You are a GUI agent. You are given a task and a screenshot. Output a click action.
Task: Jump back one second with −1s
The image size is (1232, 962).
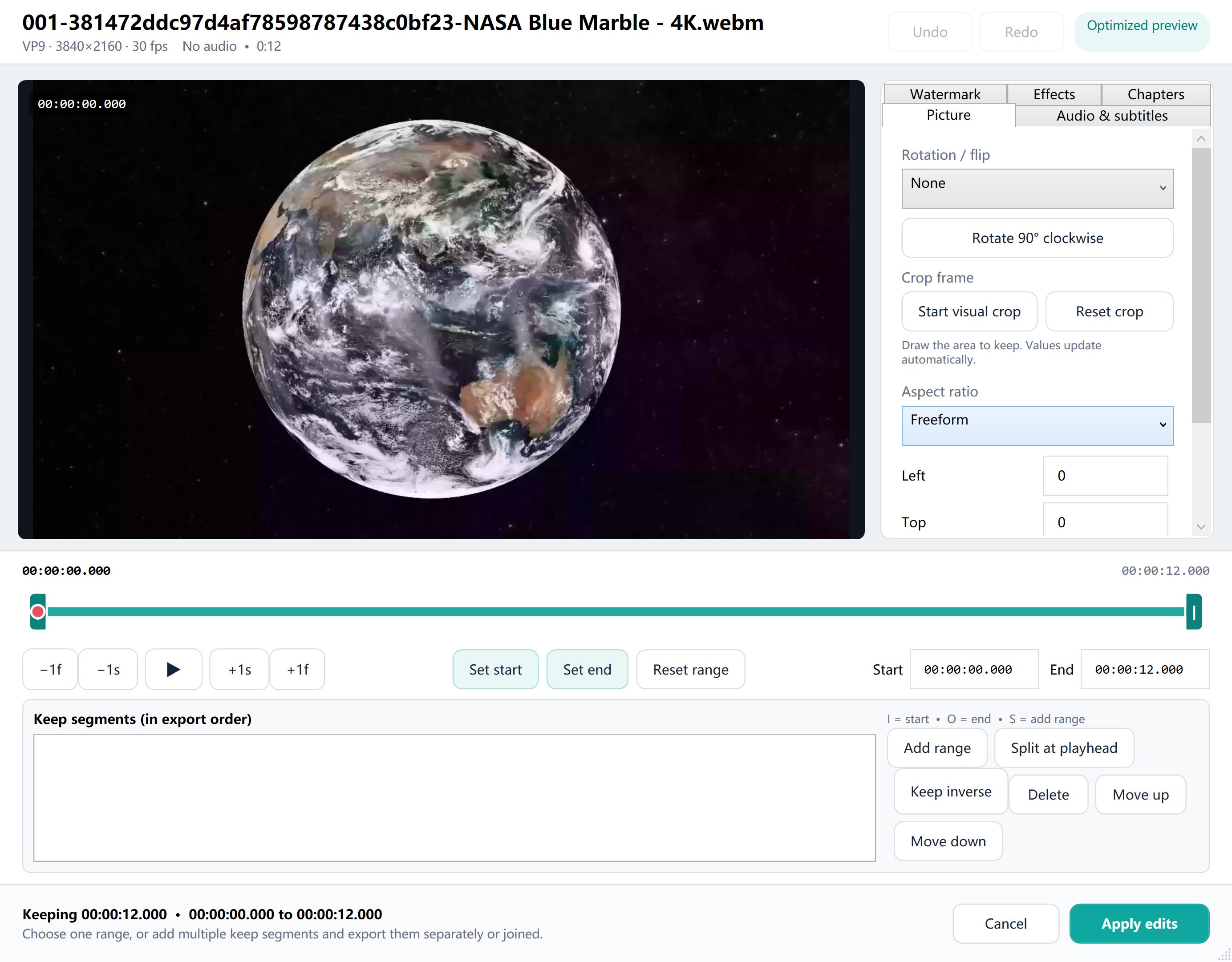coord(108,669)
